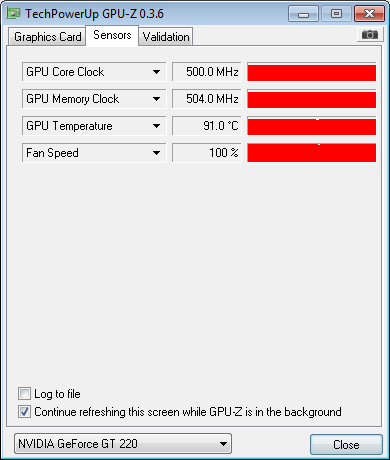Close window with red X button
Screen dimensions: 390x460
pyautogui.click(x=369, y=14)
